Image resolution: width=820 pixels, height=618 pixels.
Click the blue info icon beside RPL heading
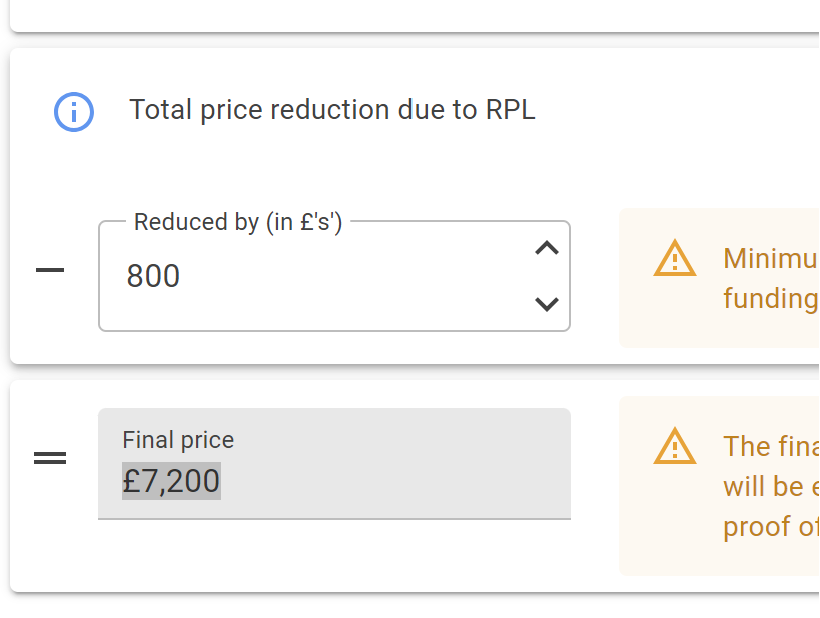(x=74, y=112)
